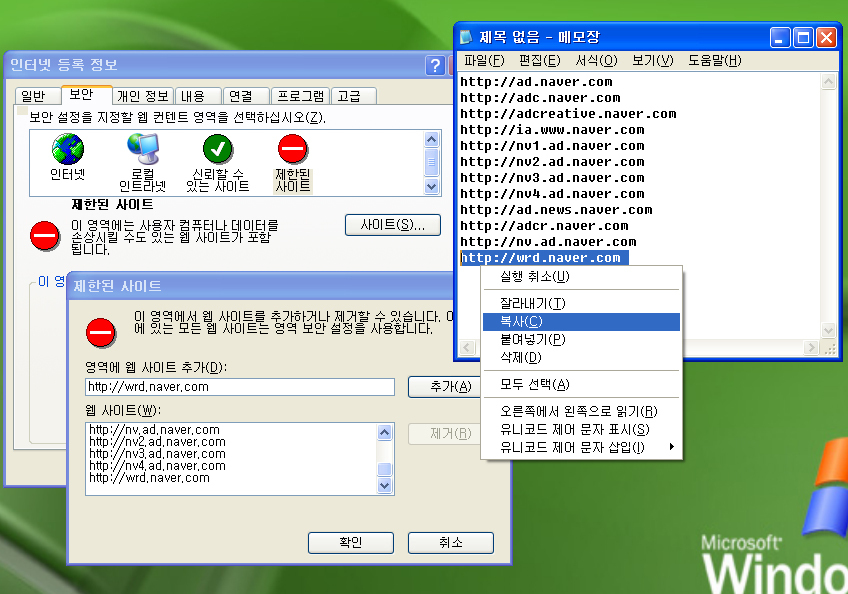Viewport: 848px width, 594px height.
Task: Click the http://ad.news.naver.com line in Notepad
Action: click(x=556, y=210)
